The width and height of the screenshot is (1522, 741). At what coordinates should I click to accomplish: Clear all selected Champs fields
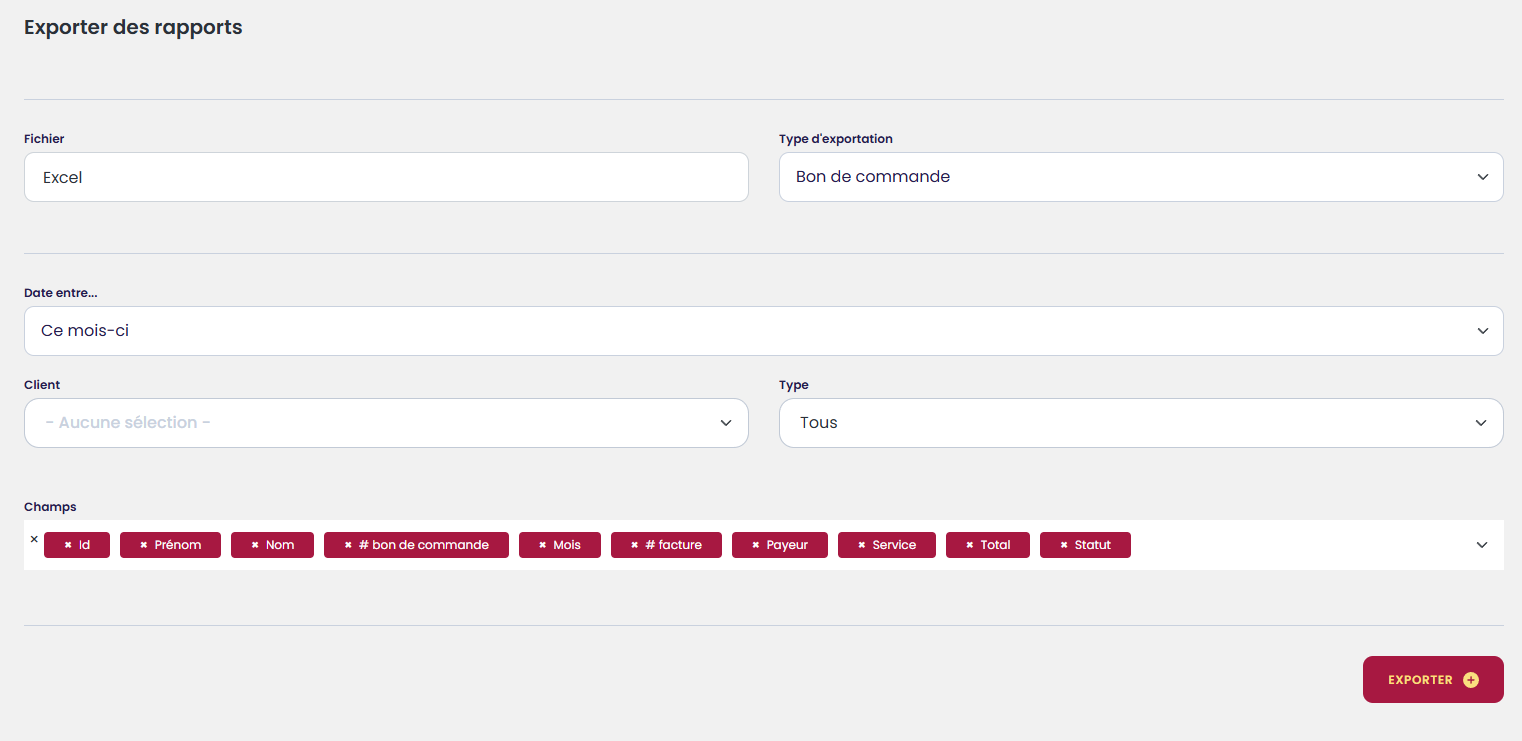coord(34,539)
